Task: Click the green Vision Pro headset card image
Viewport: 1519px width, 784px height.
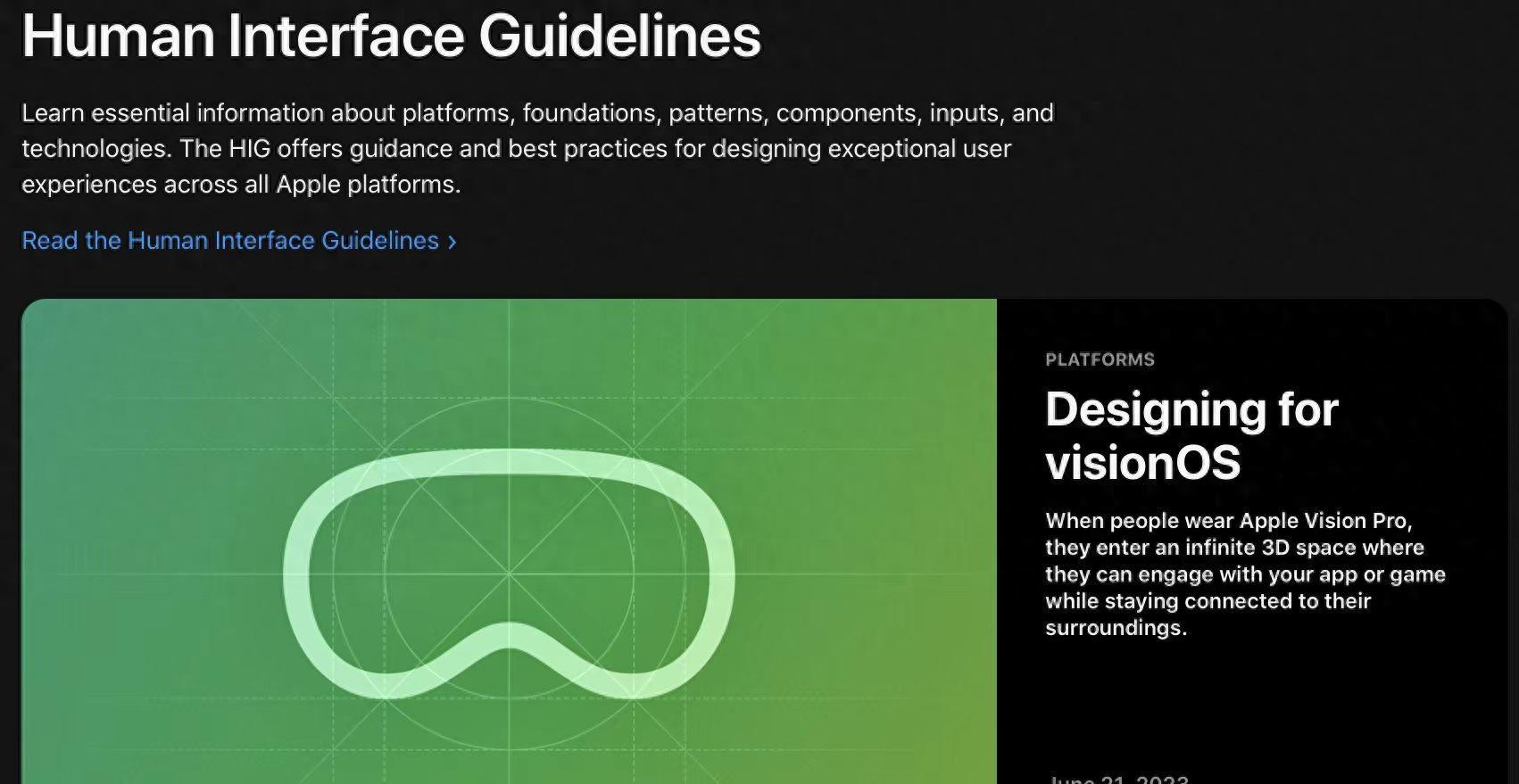Action: [509, 541]
